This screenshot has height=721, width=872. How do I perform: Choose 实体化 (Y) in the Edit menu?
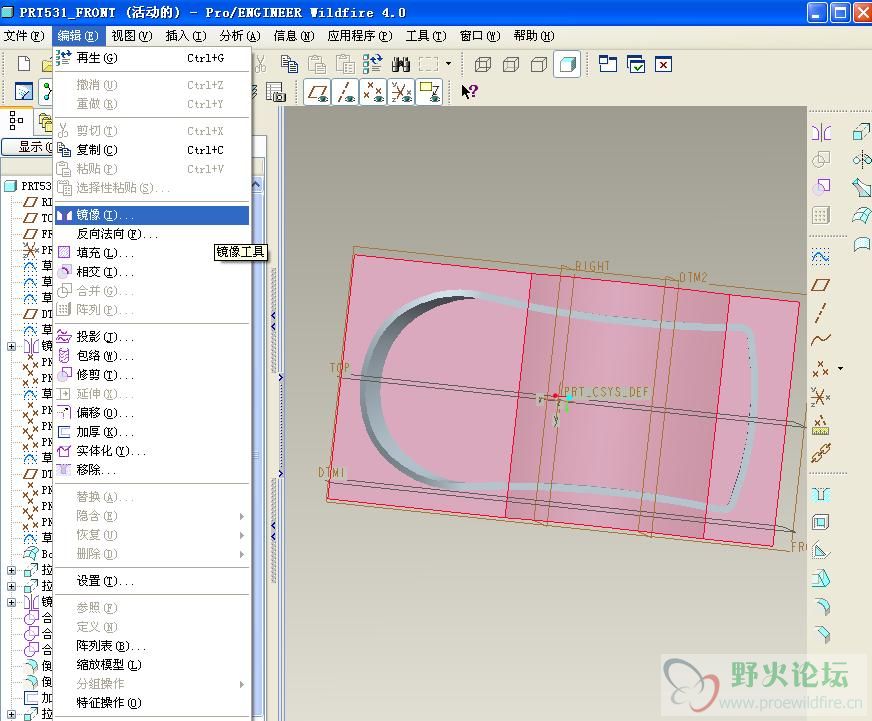point(152,451)
